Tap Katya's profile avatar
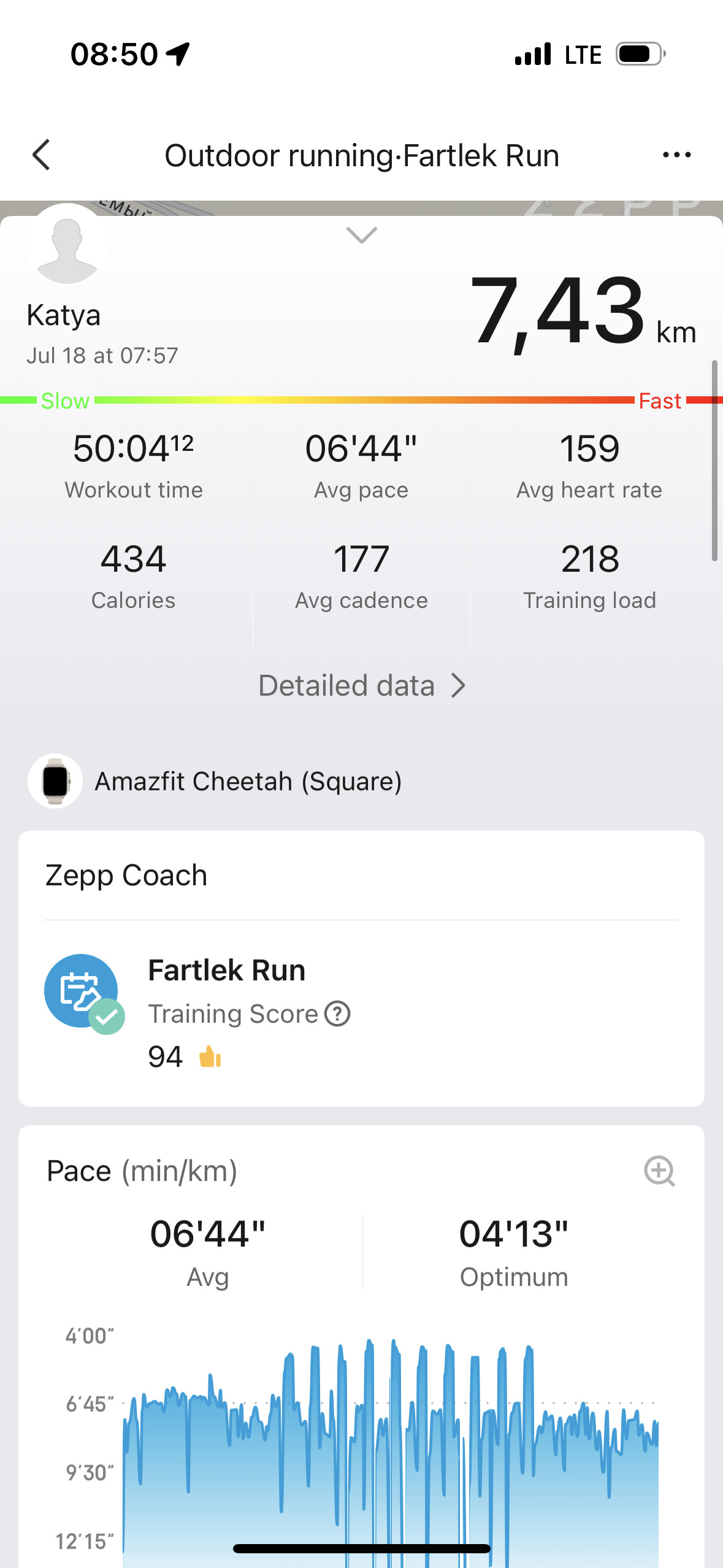The height and width of the screenshot is (1568, 723). (67, 245)
